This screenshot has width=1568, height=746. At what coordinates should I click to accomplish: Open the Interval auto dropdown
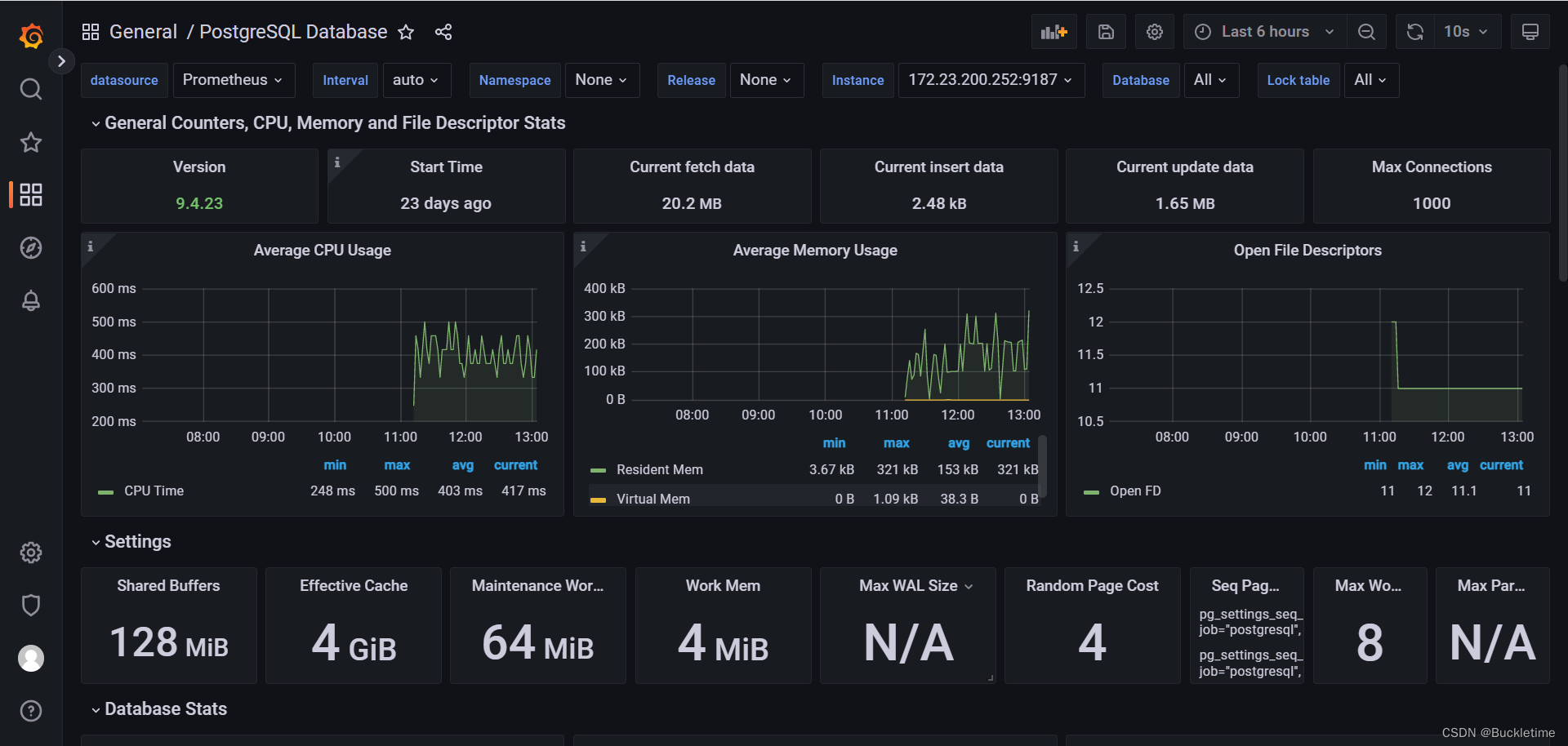(x=416, y=80)
